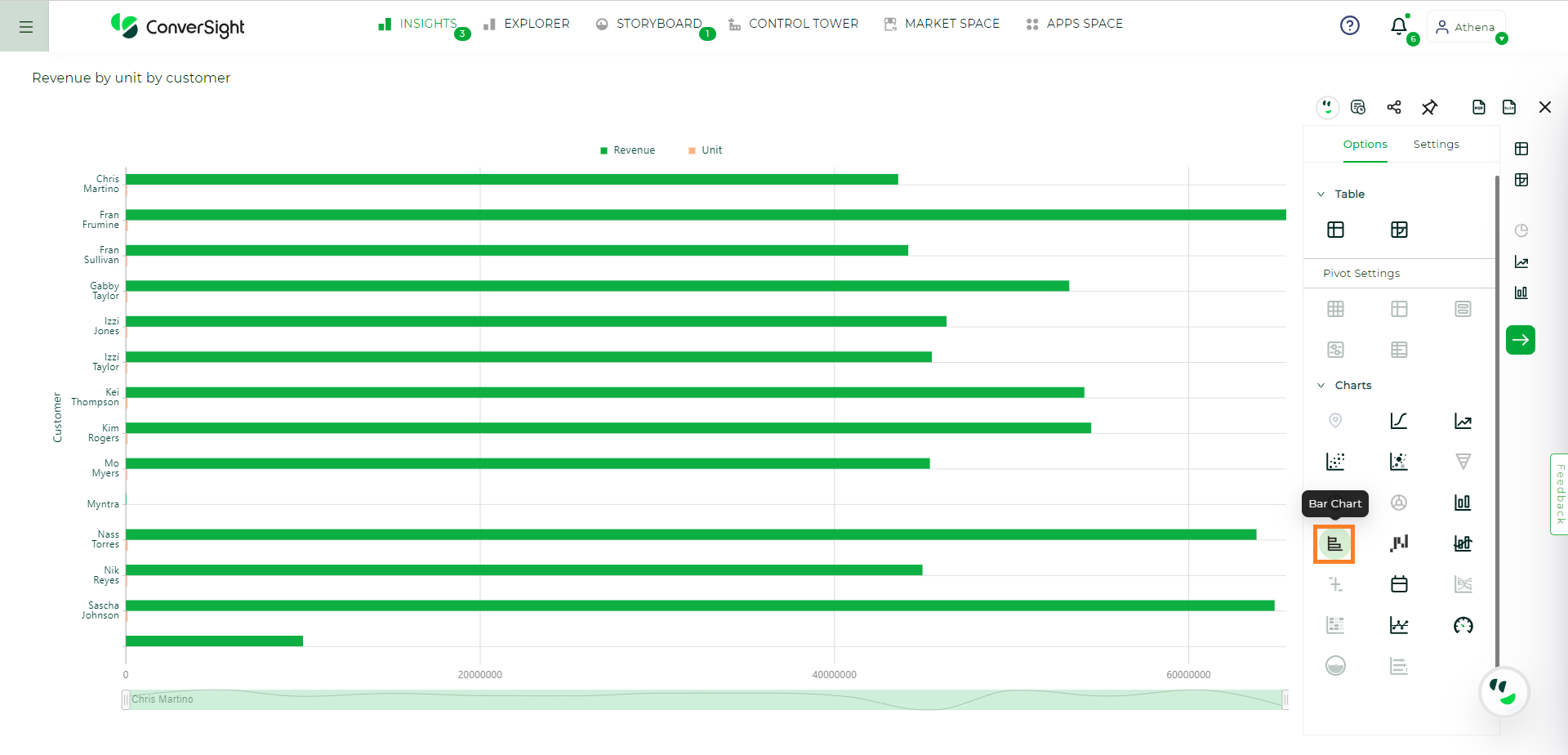Viewport: 1568px width, 755px height.
Task: Open the hamburger menu
Action: click(x=25, y=27)
